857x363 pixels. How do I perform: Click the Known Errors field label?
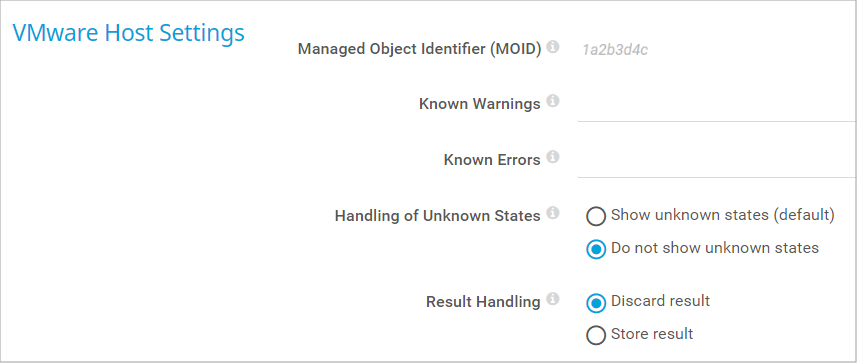pyautogui.click(x=492, y=160)
